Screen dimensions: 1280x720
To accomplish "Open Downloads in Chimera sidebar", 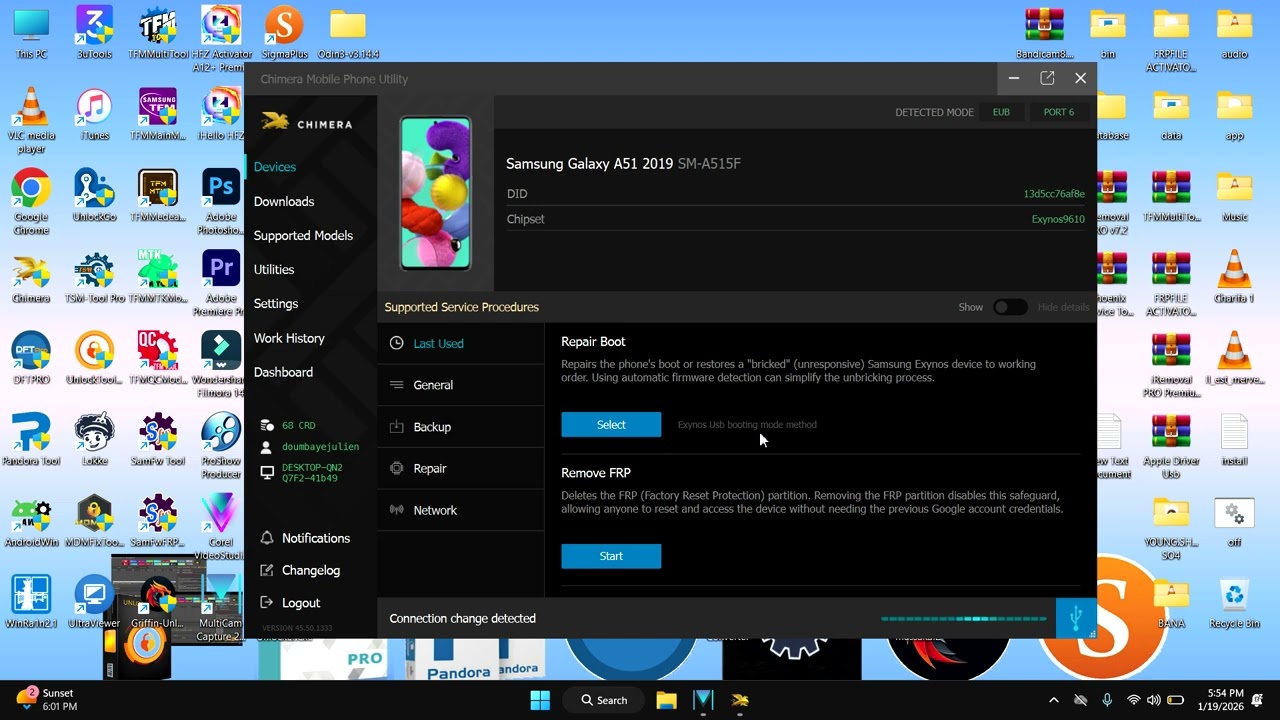I will coord(284,201).
